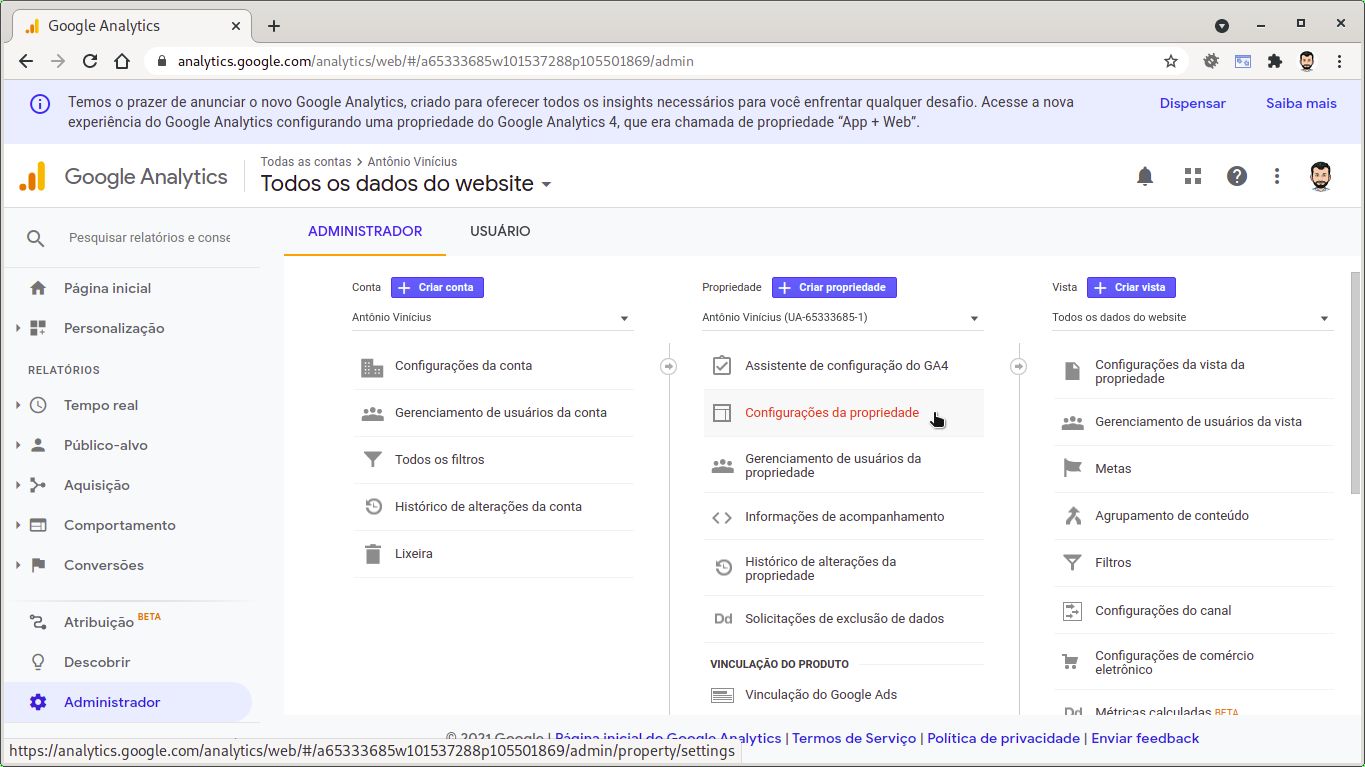Click the Página inicial home icon
Screen dimensions: 1365x767
38,288
